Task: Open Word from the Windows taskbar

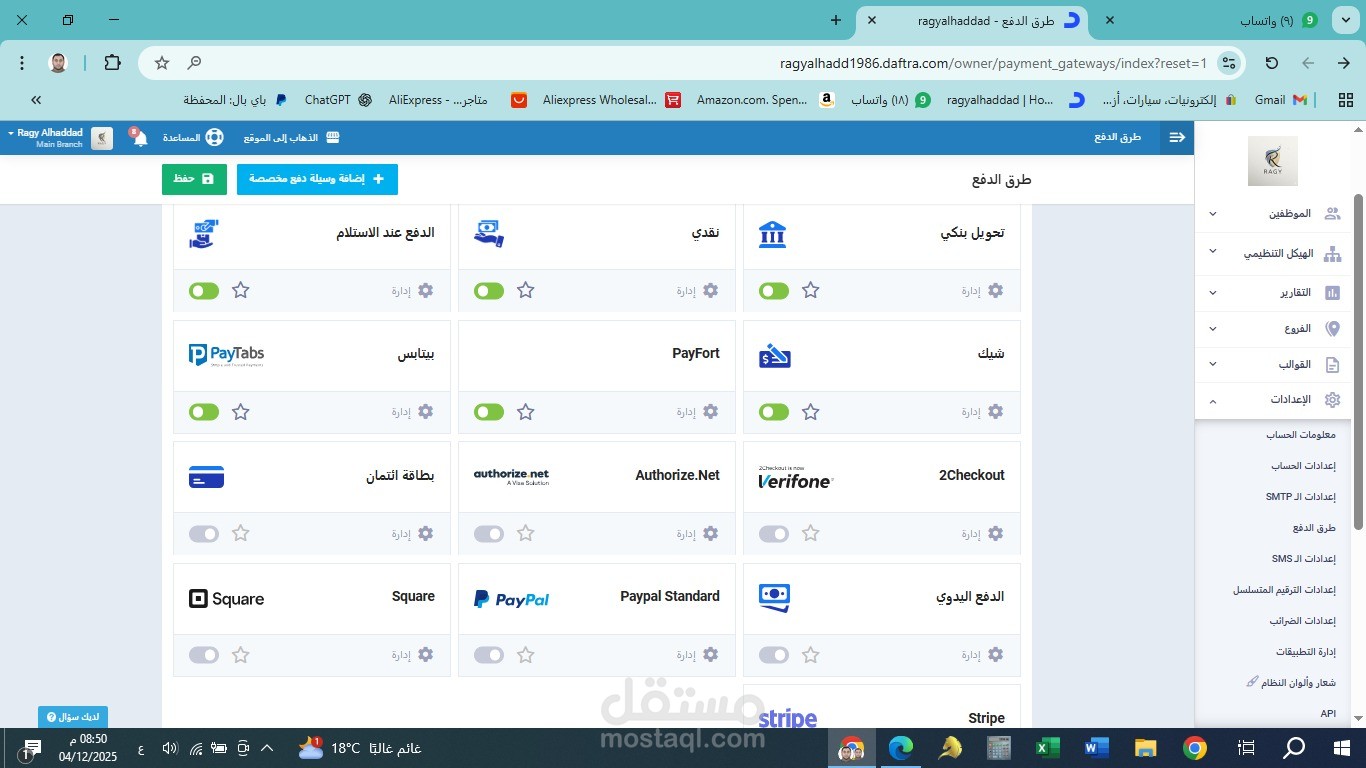Action: pyautogui.click(x=1097, y=748)
